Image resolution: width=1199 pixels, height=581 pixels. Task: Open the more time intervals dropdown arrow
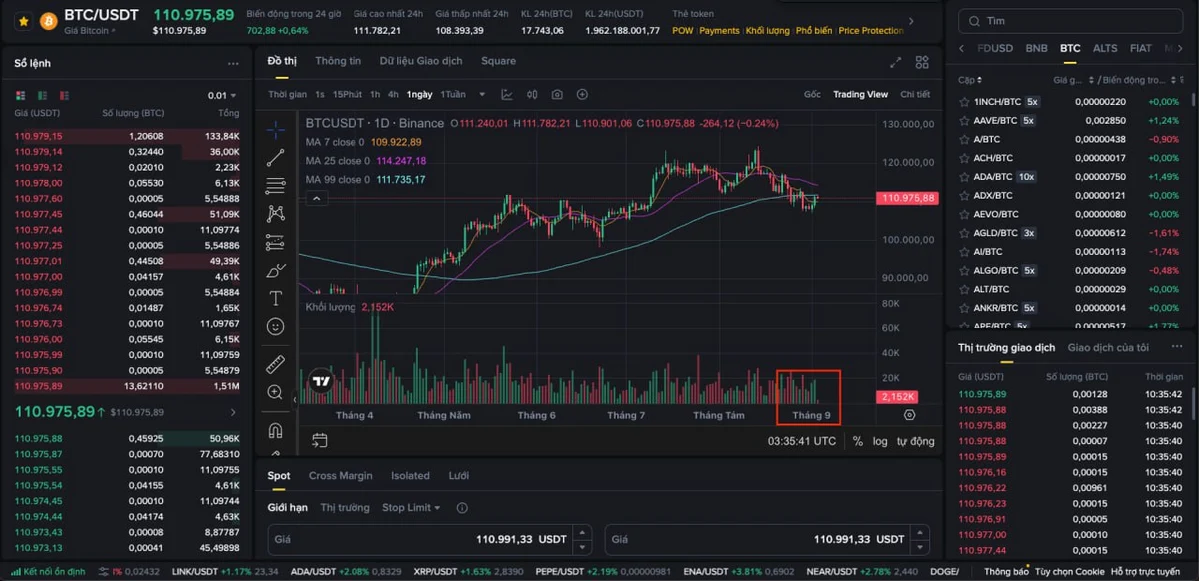point(482,94)
